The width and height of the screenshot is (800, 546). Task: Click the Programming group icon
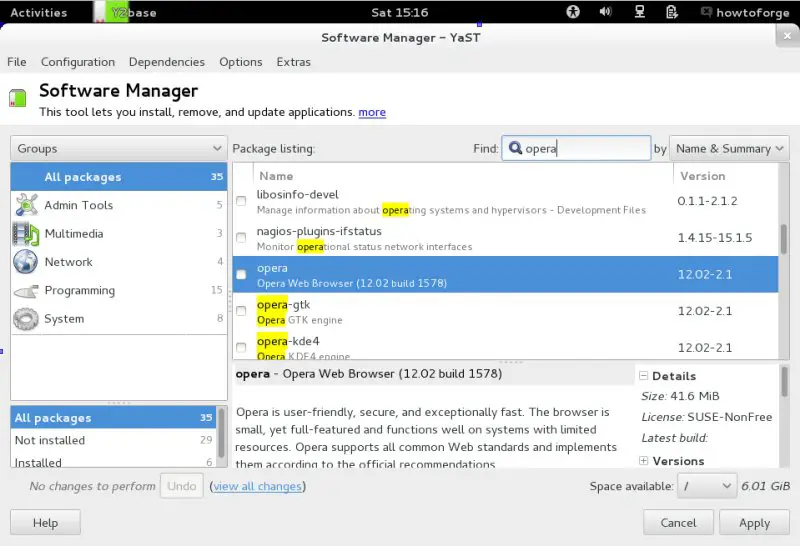[26, 291]
